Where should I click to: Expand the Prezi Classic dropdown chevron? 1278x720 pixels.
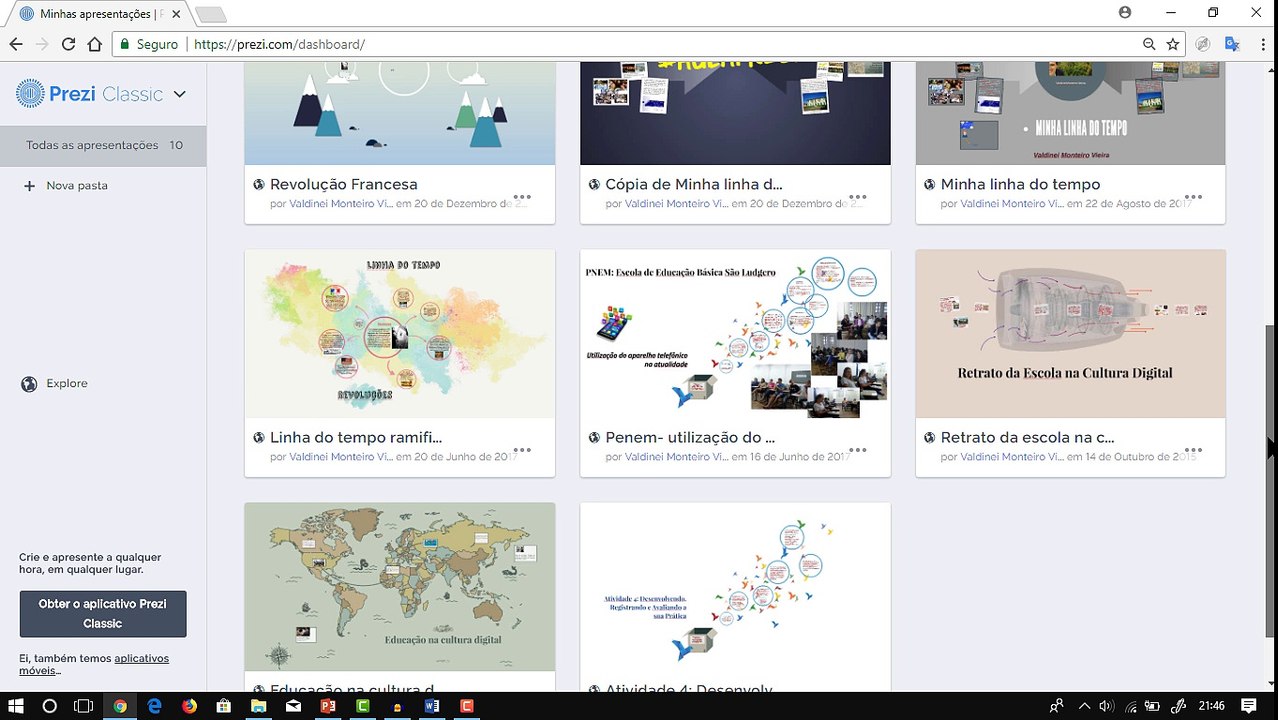coord(180,94)
